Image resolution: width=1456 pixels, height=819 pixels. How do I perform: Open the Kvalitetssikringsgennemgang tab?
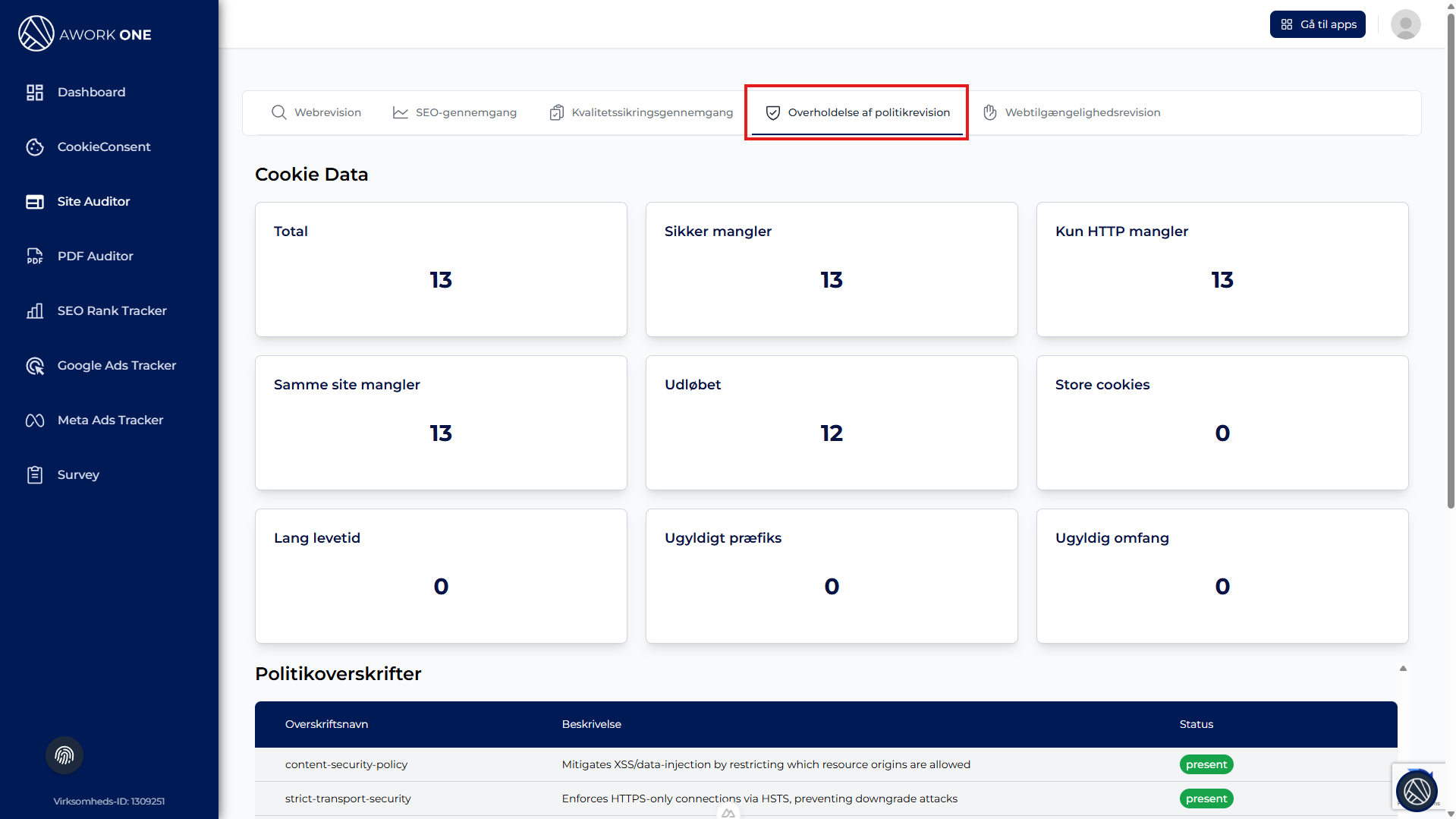point(641,112)
